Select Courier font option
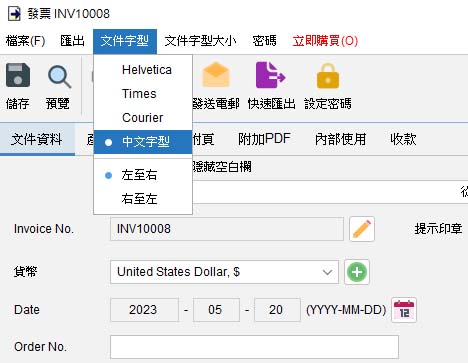 pos(143,118)
